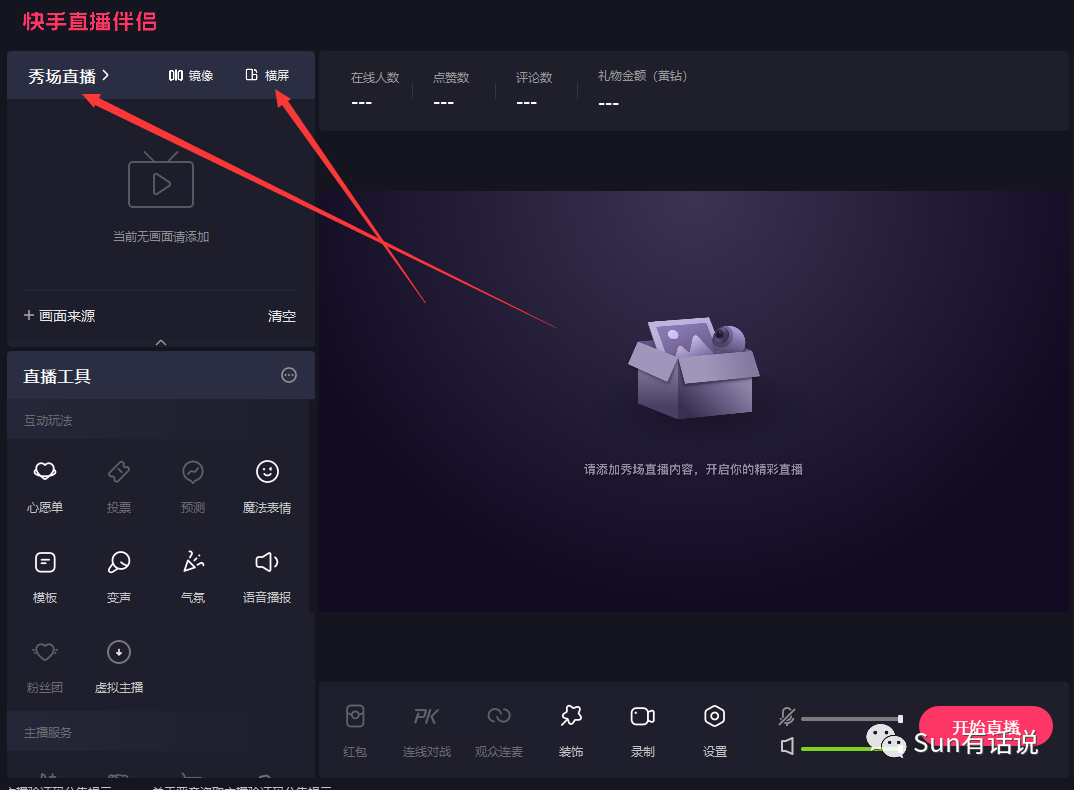Open the 虚拟主播 virtual anchor tool
The image size is (1074, 790).
tap(118, 667)
